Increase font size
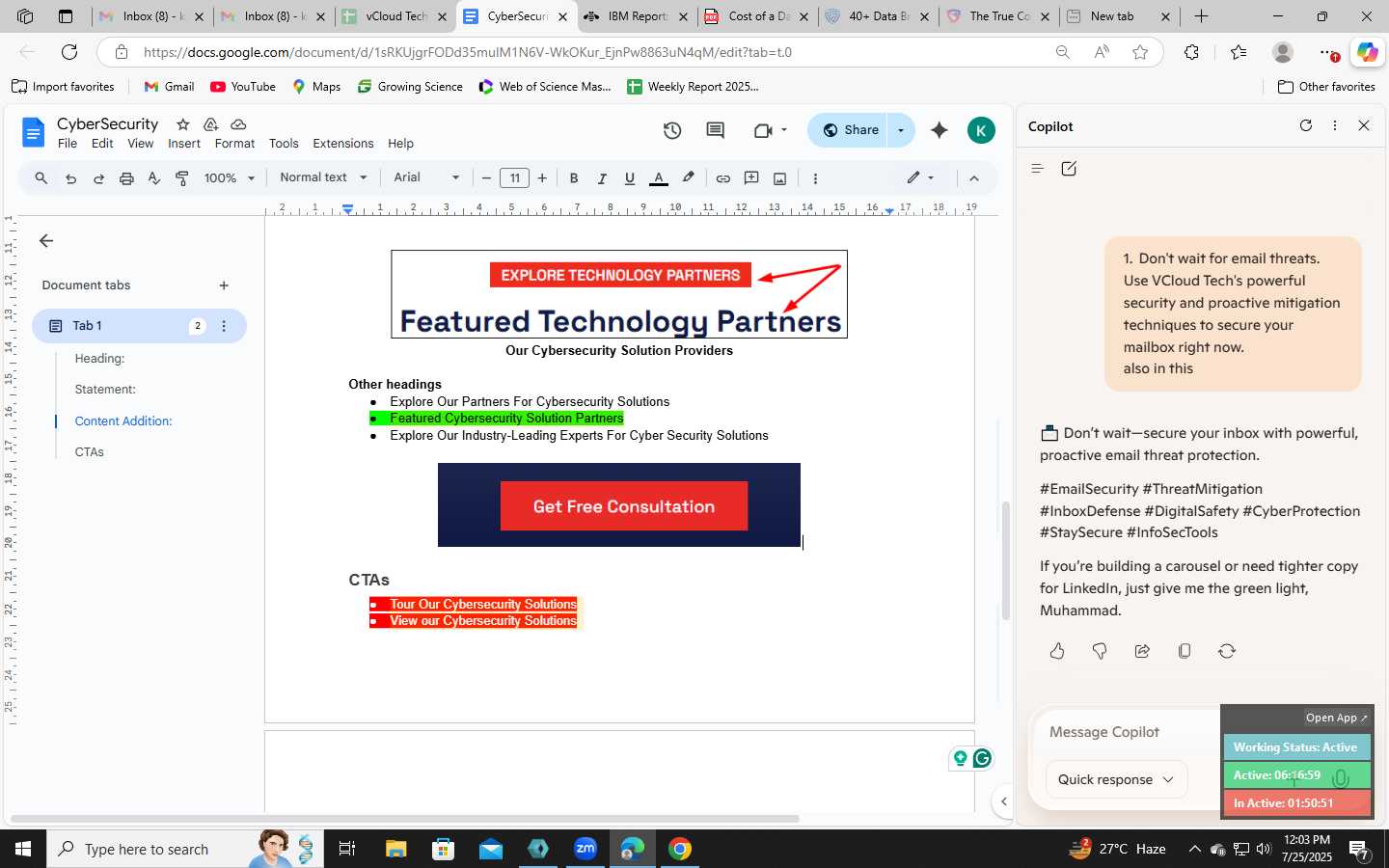The image size is (1389, 868). (x=542, y=177)
